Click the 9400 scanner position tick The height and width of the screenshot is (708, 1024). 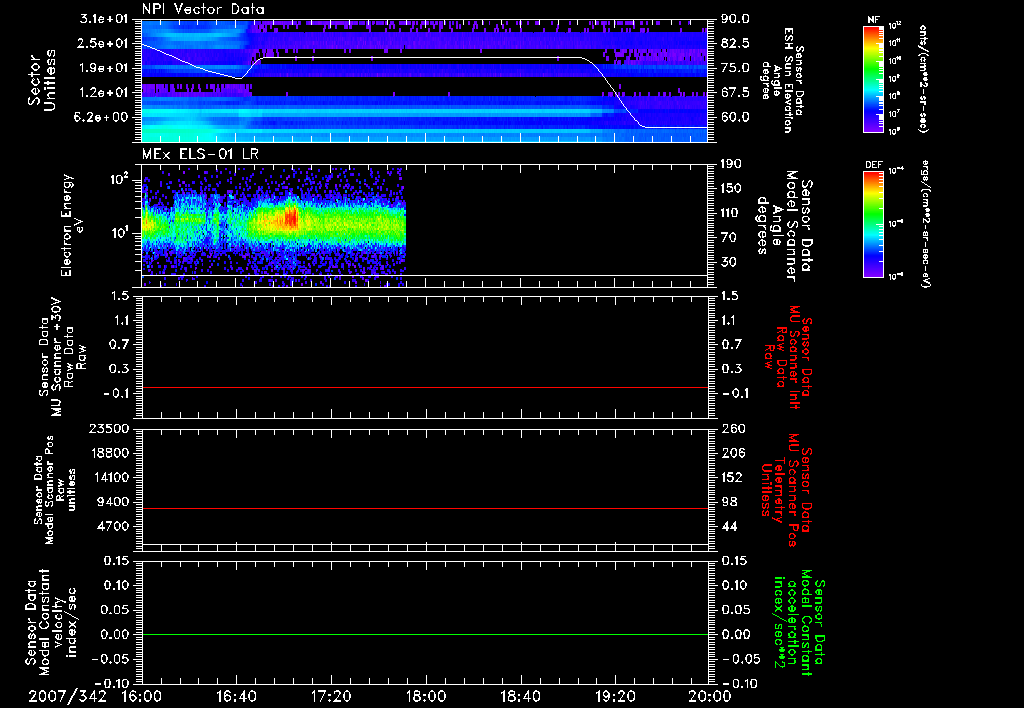114,502
